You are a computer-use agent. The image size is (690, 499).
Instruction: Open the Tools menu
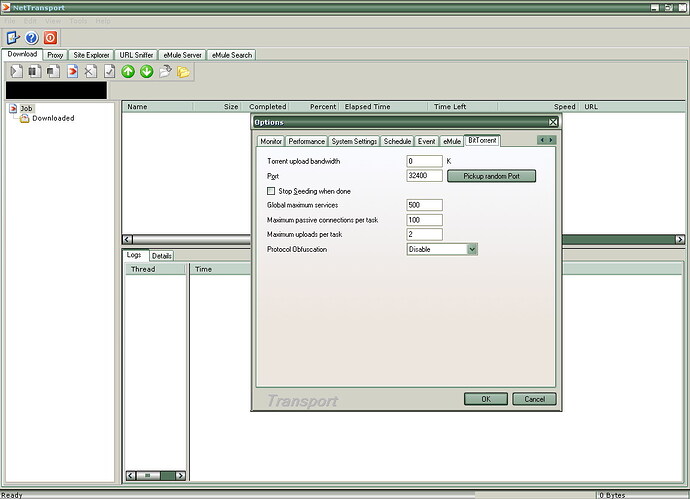click(x=78, y=21)
